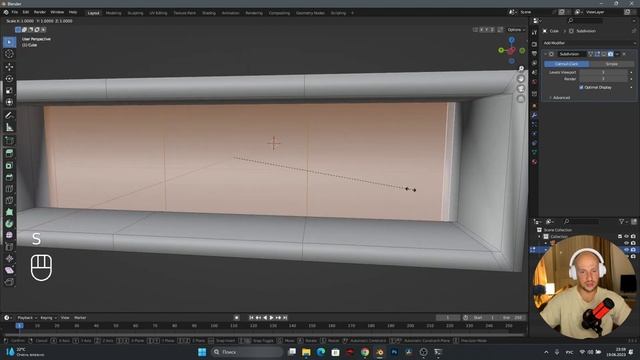
Task: Select the Move tool
Action: [x=9, y=67]
